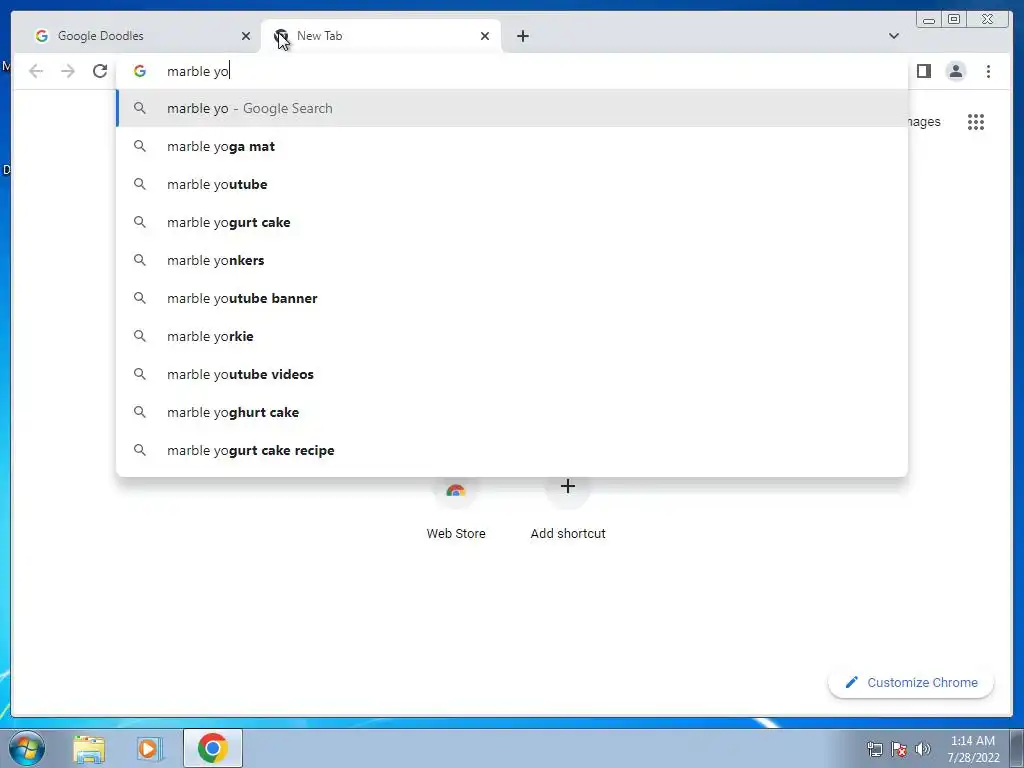The height and width of the screenshot is (768, 1024).
Task: Open the Windows Start menu
Action: click(27, 748)
